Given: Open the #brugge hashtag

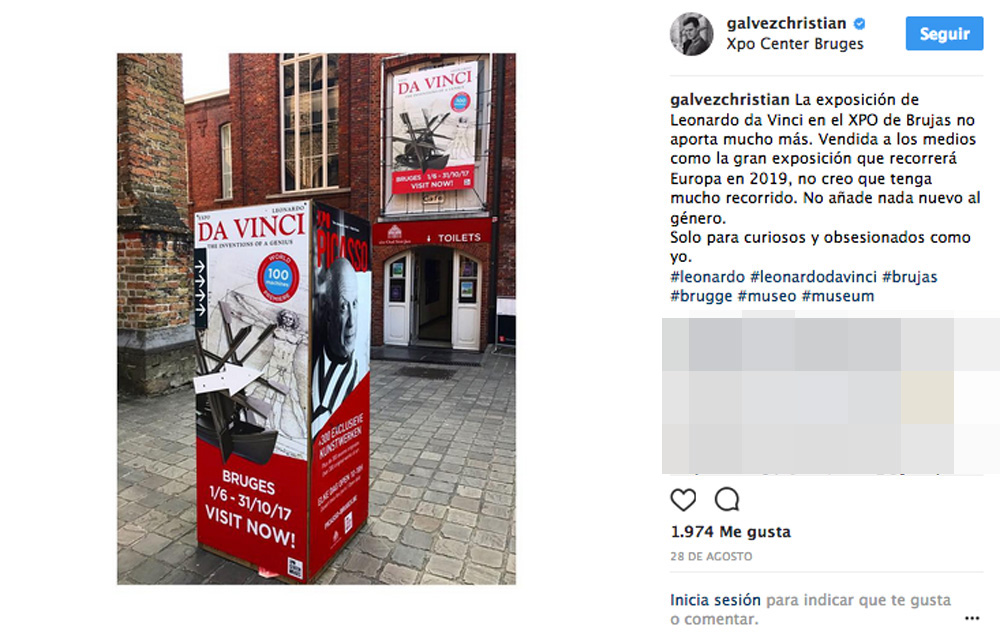Looking at the screenshot, I should point(701,296).
